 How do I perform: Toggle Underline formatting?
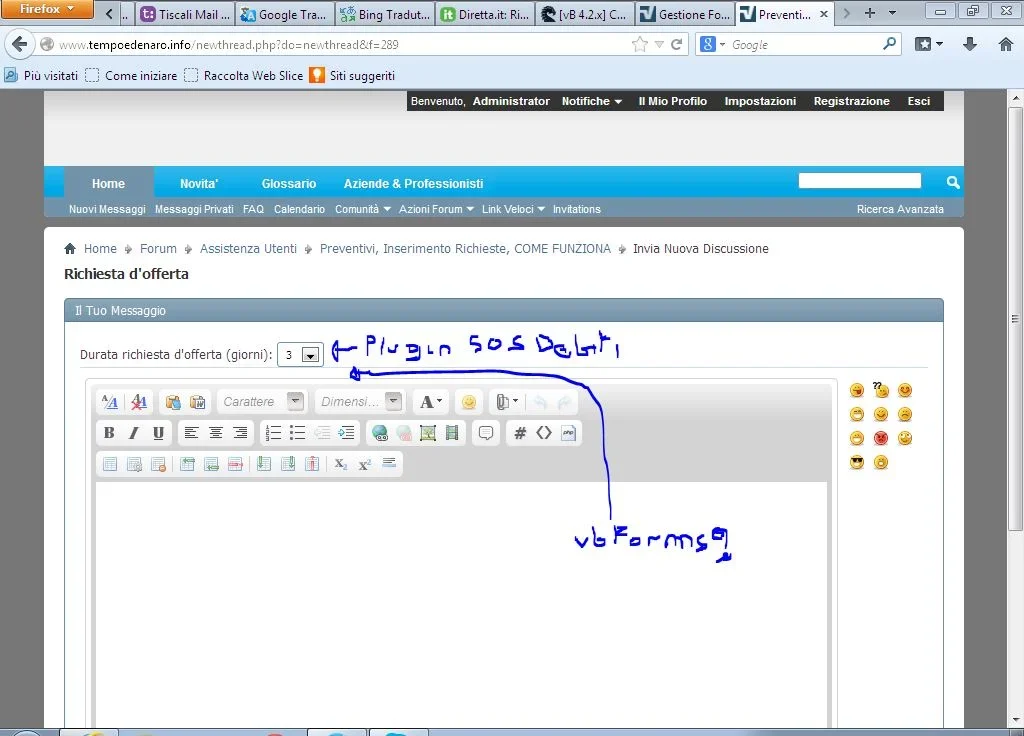[x=158, y=432]
